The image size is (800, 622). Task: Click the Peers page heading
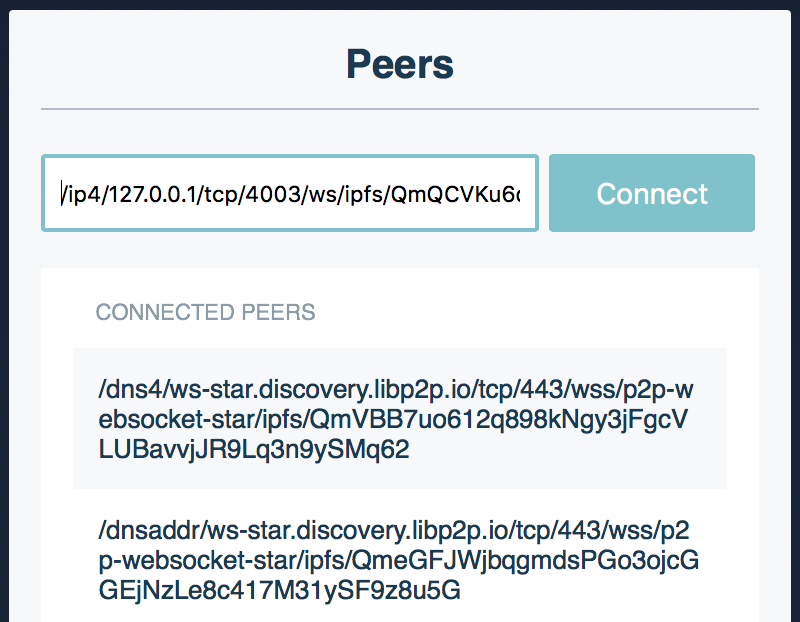(x=400, y=63)
